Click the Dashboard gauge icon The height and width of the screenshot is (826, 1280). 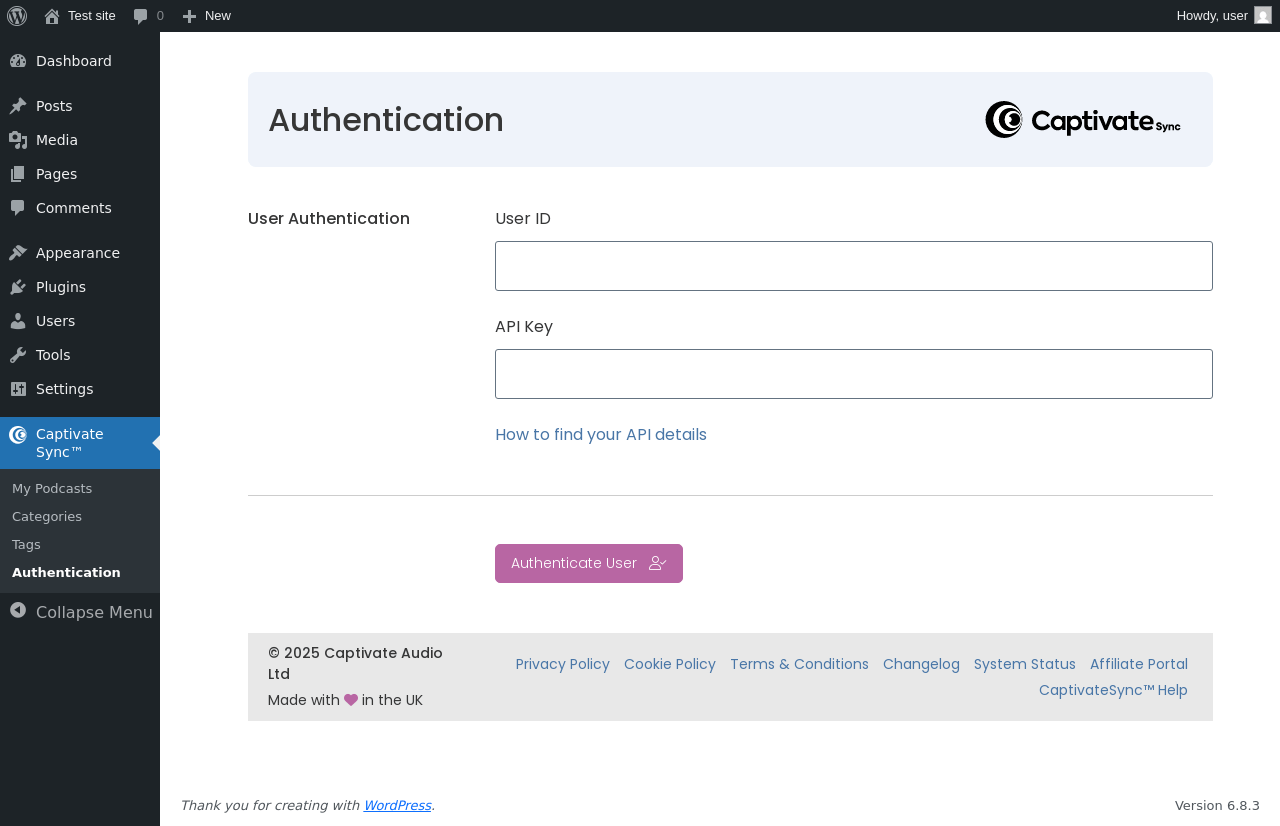[18, 61]
